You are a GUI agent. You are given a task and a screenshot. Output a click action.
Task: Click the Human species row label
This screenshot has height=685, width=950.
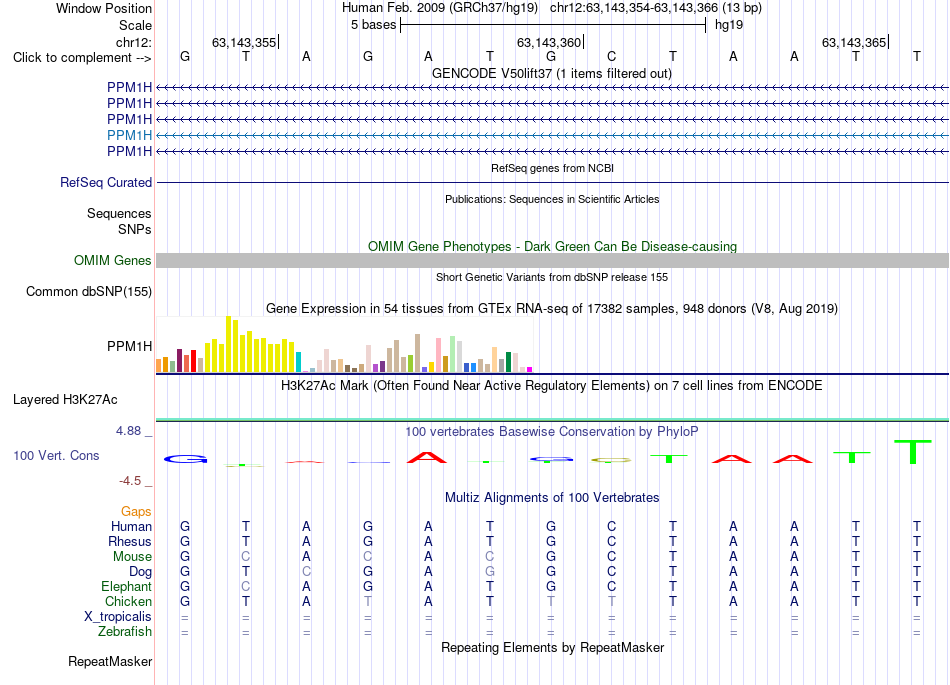pos(131,526)
